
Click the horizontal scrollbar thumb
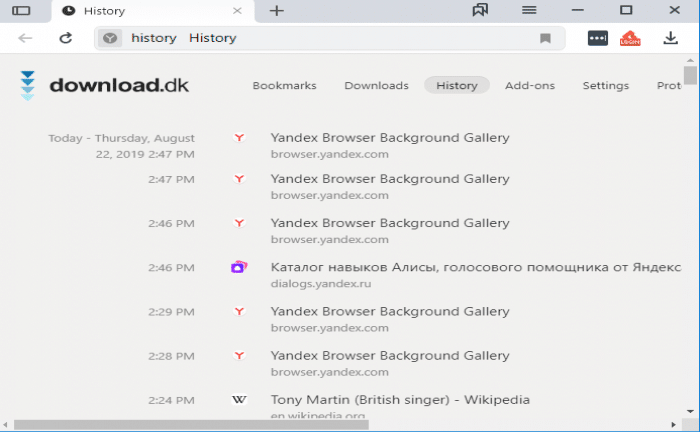tap(191, 424)
